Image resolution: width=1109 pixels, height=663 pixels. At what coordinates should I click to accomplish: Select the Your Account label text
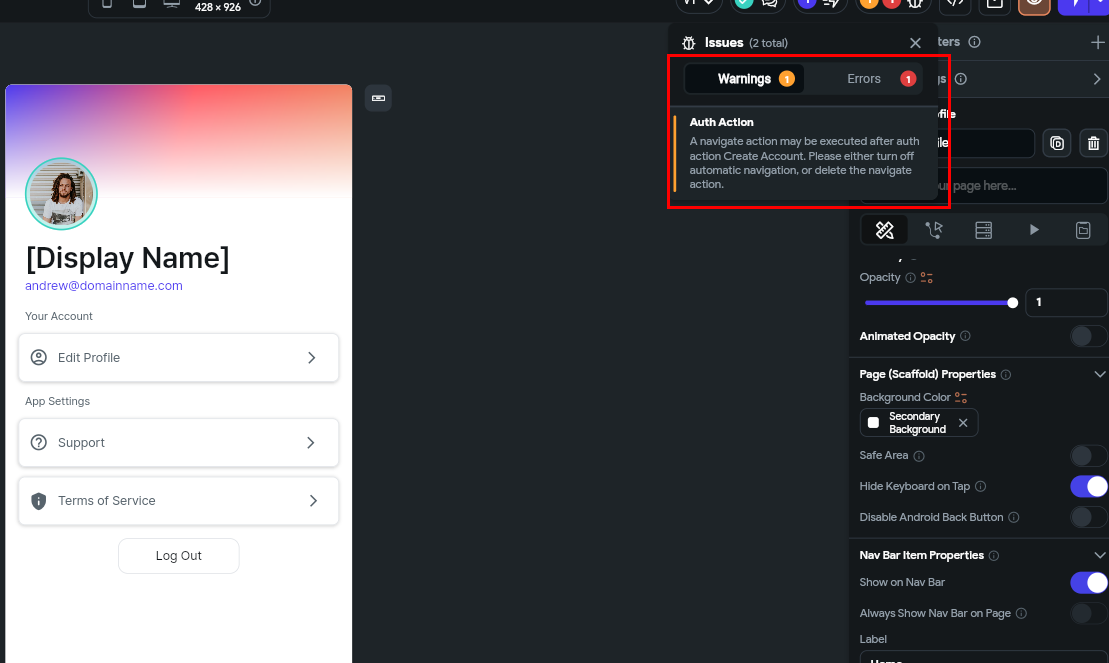click(59, 316)
